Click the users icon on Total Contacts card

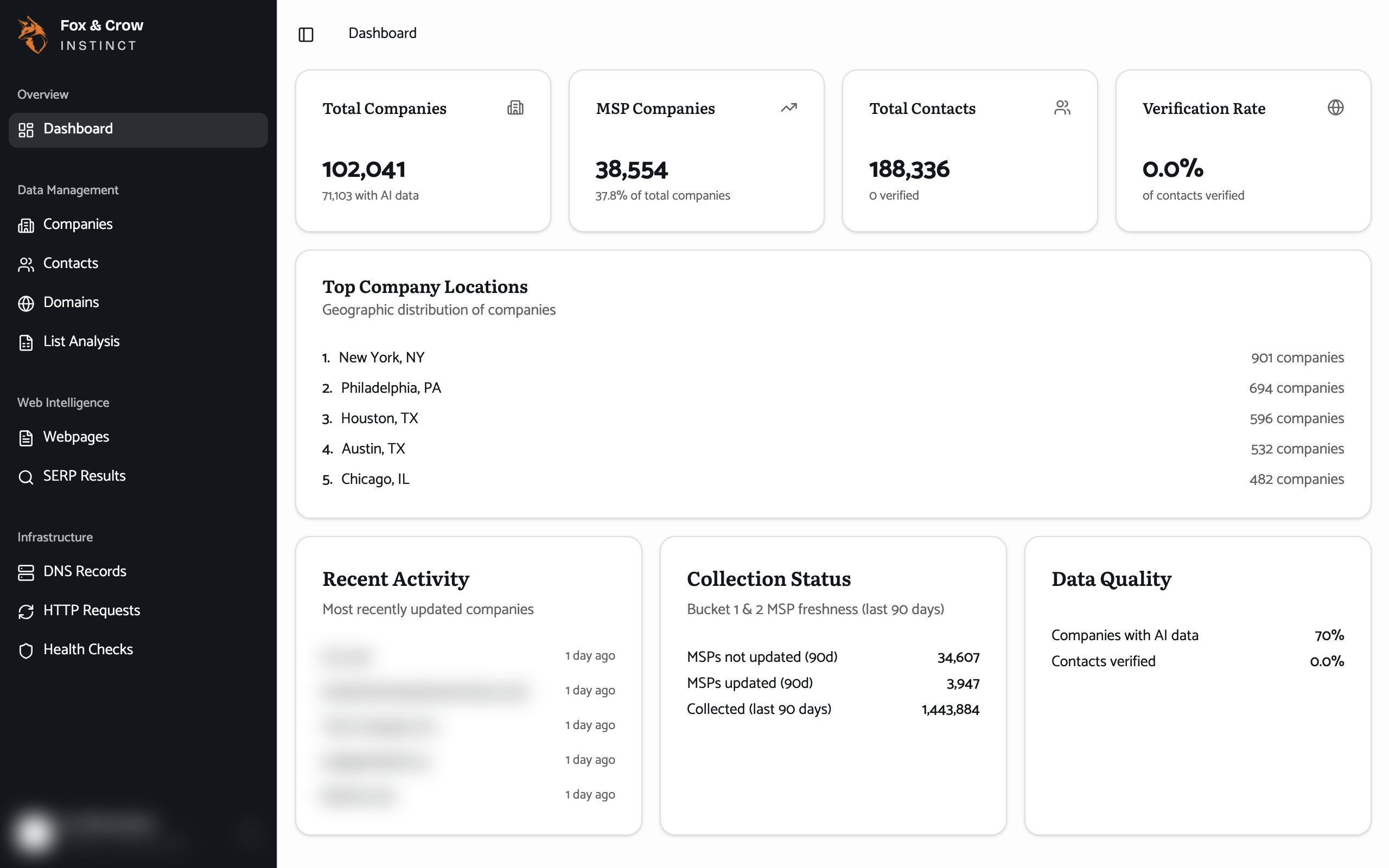pyautogui.click(x=1062, y=107)
